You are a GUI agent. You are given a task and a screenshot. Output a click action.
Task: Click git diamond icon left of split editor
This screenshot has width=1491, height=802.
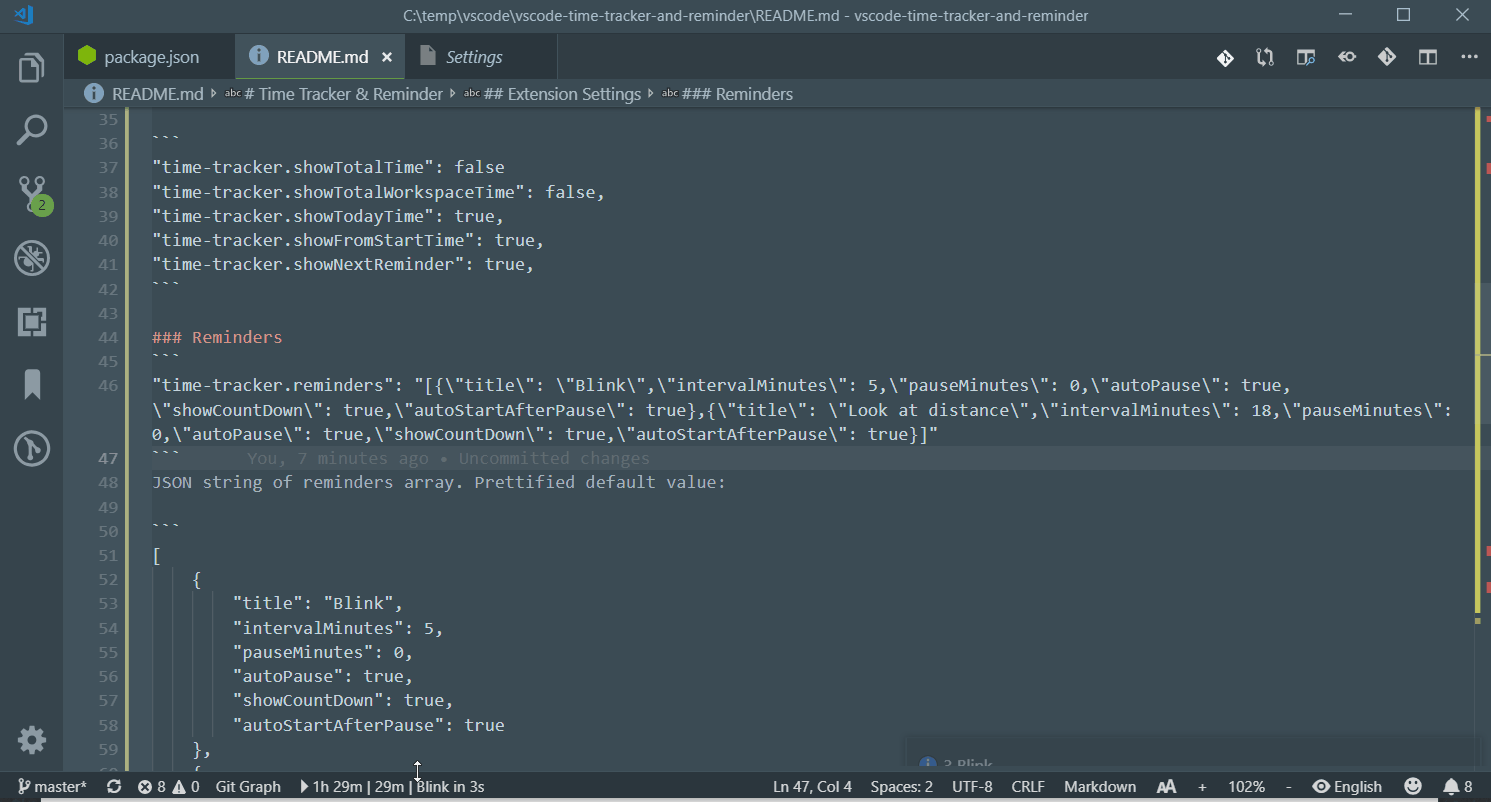[x=1387, y=58]
